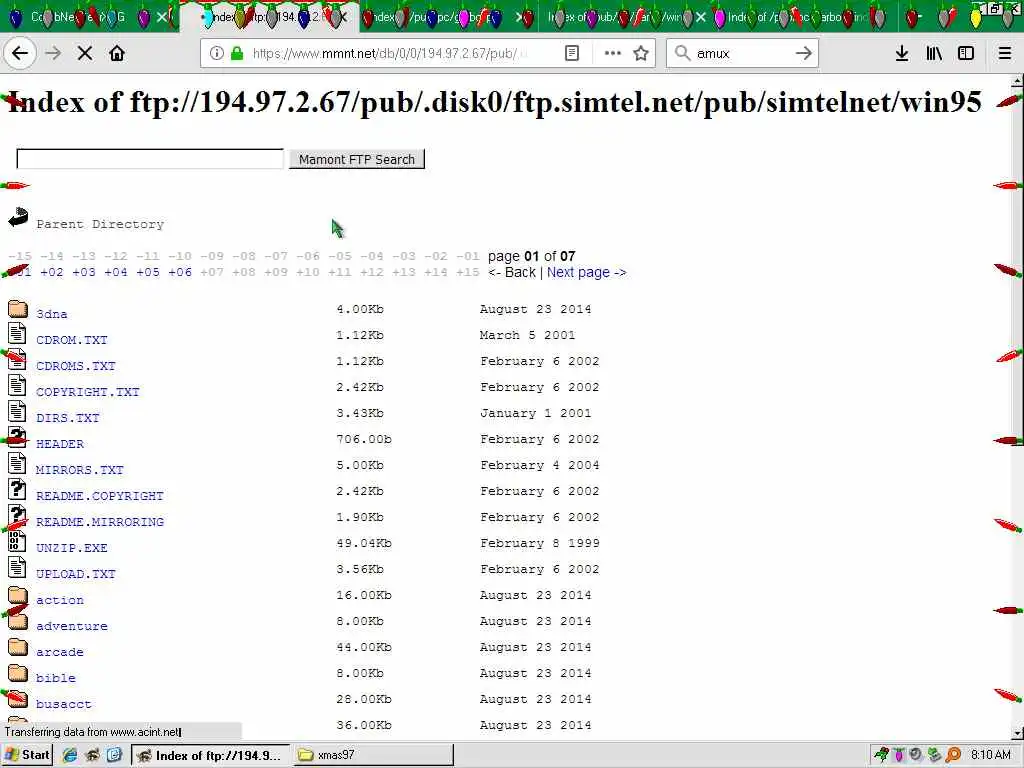Open the downloads arrow in toolbar

902,54
